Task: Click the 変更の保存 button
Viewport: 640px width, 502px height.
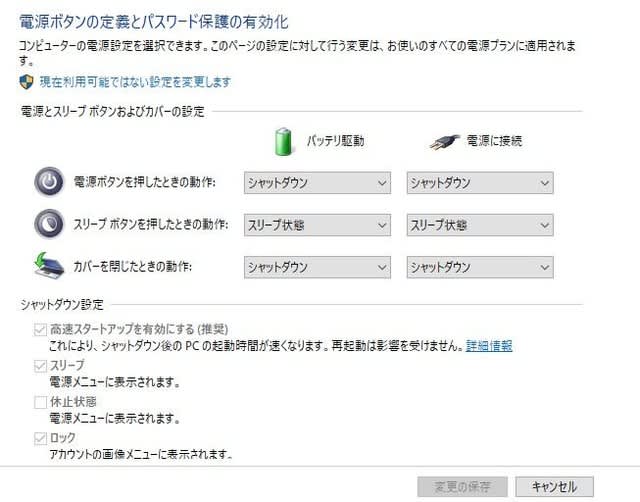Action: [x=462, y=487]
